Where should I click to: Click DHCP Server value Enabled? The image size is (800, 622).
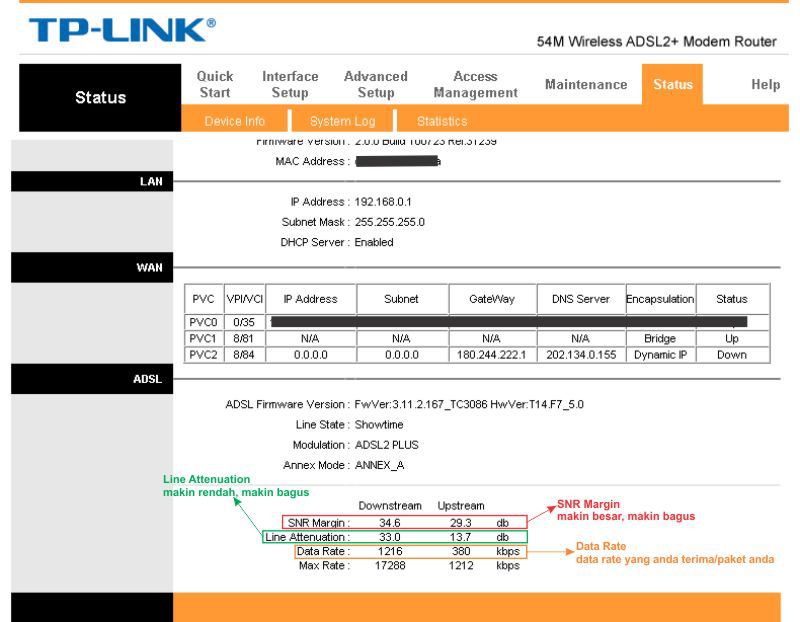pos(373,242)
